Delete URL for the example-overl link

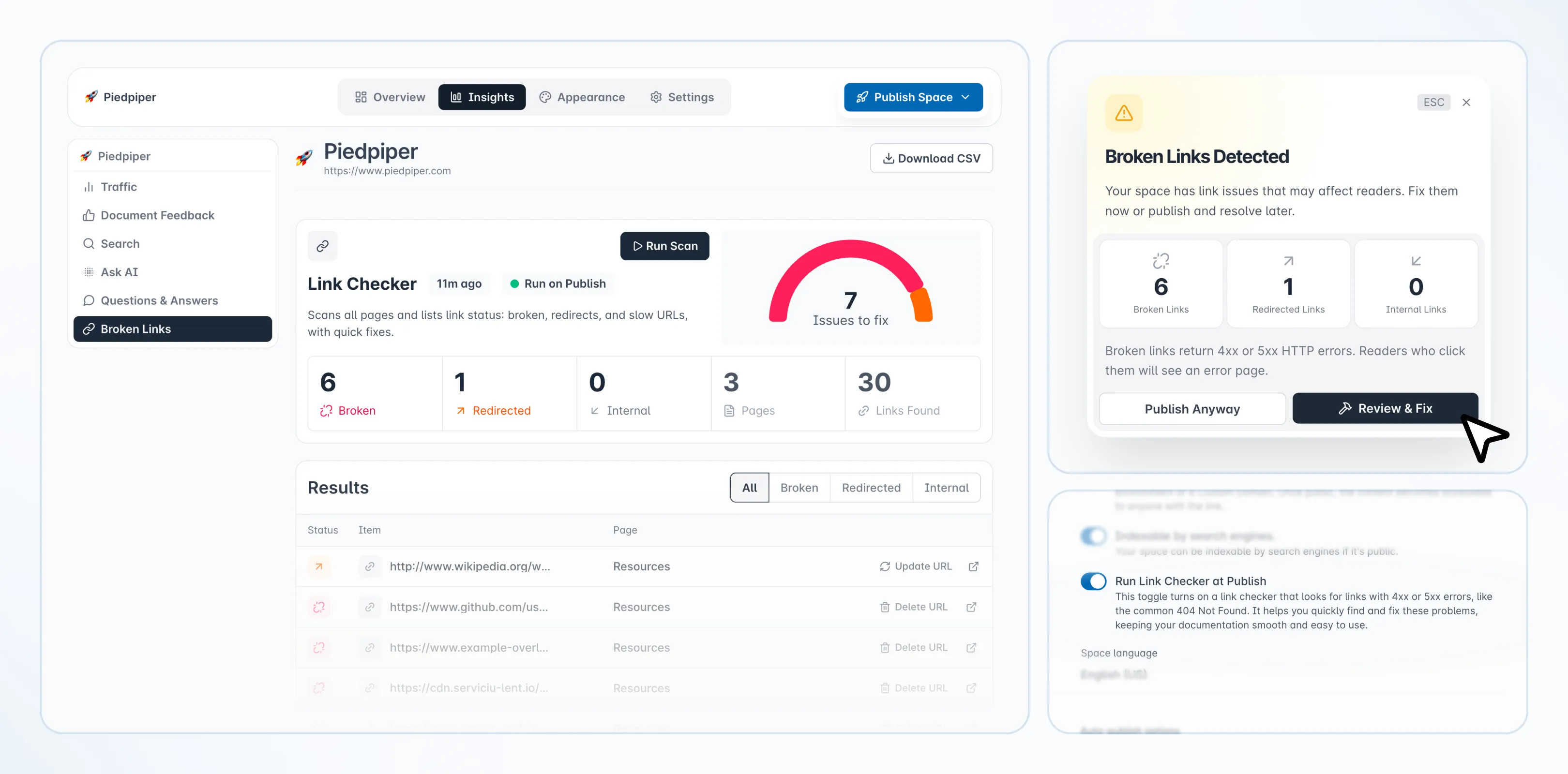[x=914, y=647]
